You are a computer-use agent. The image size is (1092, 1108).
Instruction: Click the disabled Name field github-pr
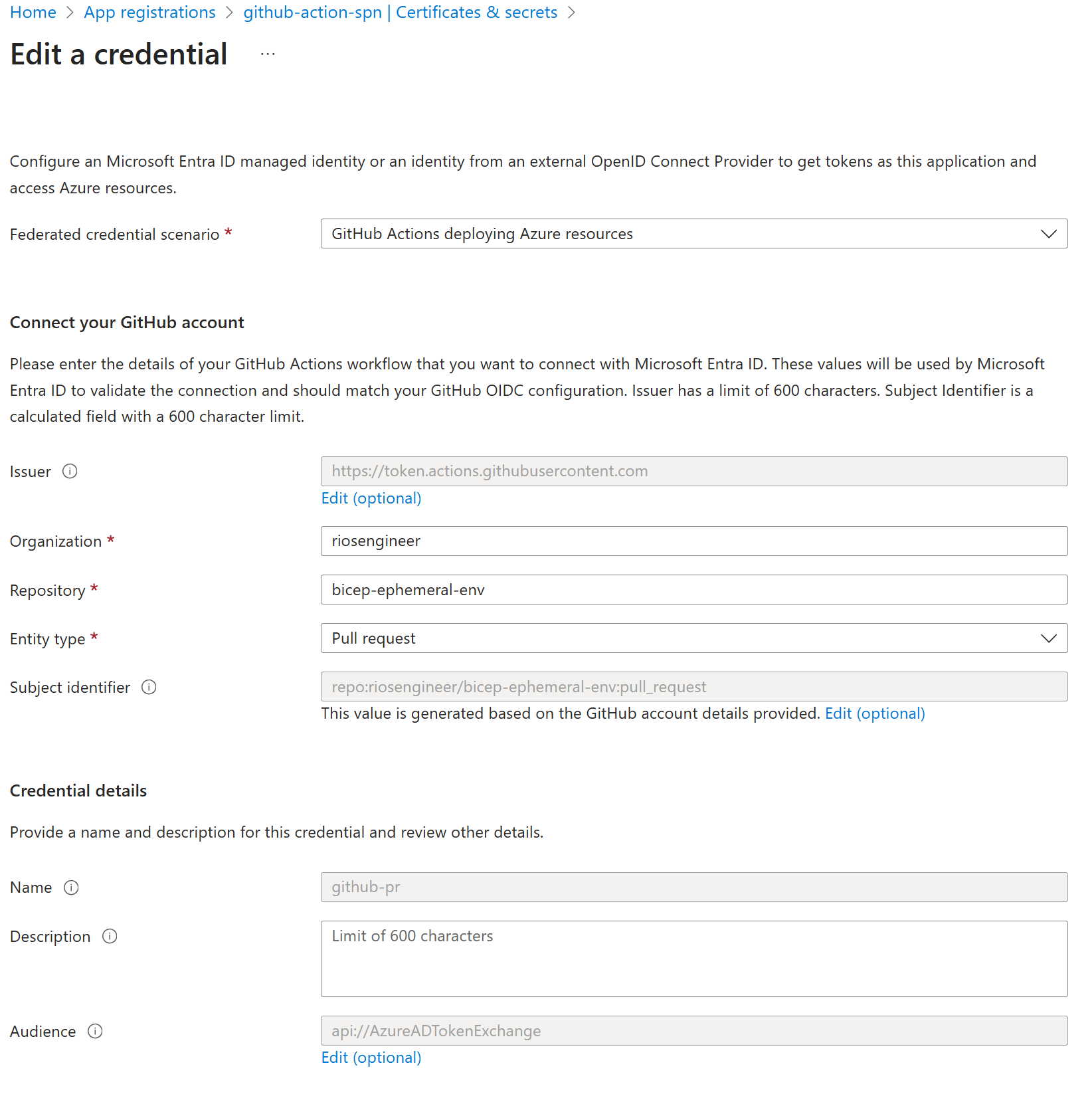point(693,887)
